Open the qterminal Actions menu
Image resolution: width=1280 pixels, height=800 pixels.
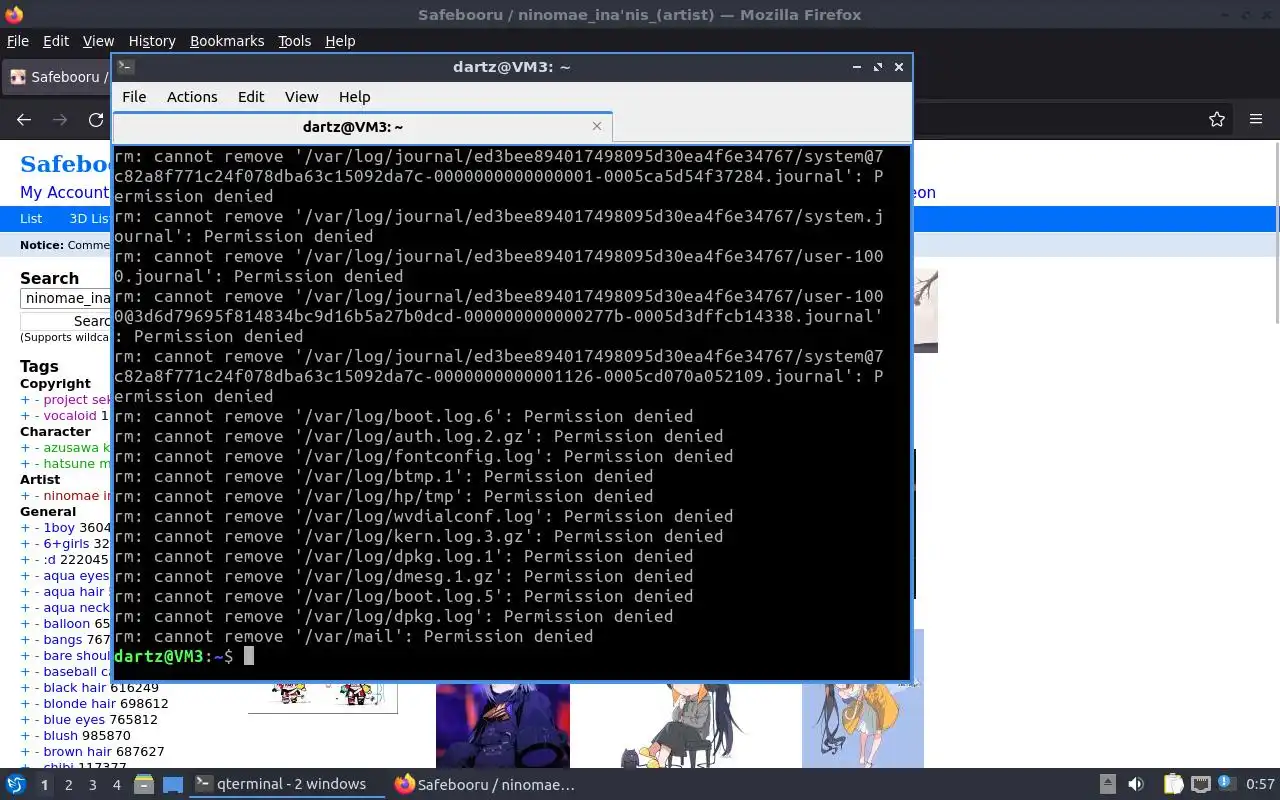point(192,97)
